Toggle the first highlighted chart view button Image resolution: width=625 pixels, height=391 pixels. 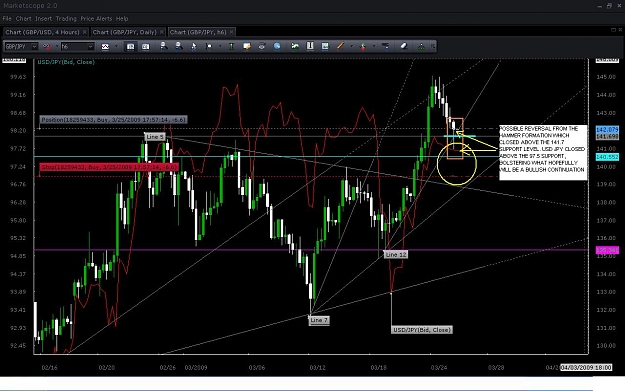tap(130, 47)
